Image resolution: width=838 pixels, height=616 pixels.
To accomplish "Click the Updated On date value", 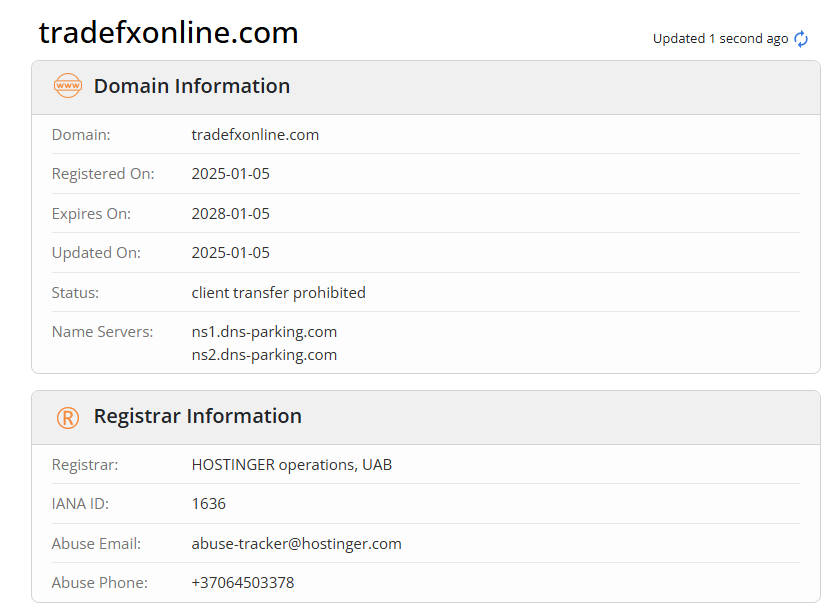I will [231, 253].
